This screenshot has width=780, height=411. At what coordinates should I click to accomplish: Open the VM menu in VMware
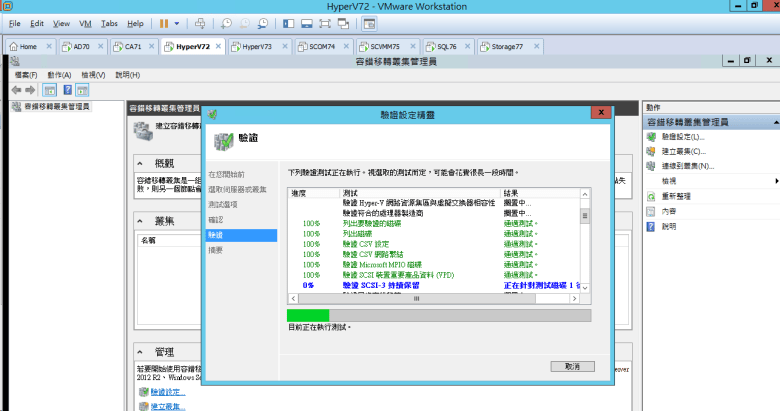click(85, 22)
